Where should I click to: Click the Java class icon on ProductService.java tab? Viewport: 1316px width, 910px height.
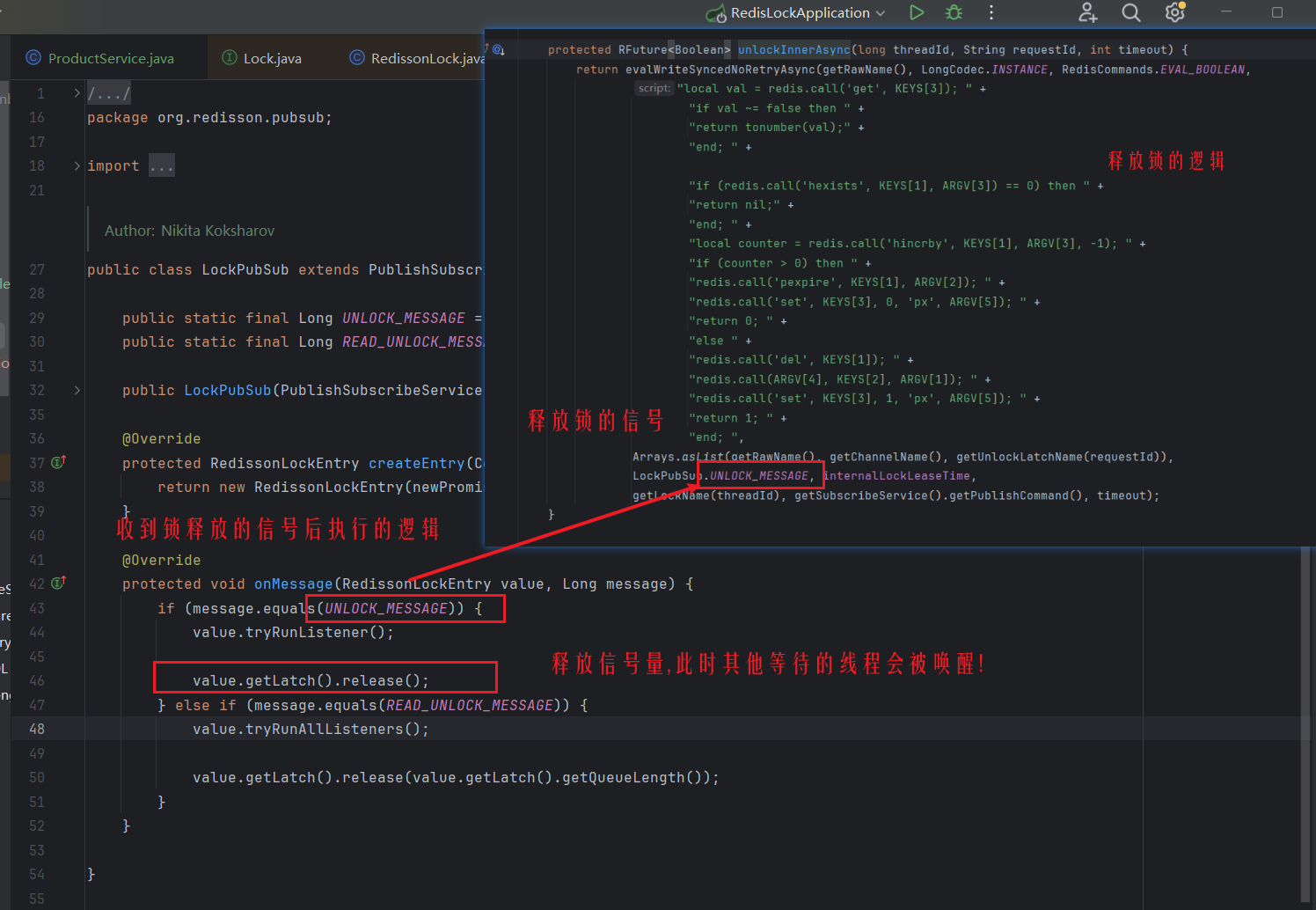click(x=33, y=58)
